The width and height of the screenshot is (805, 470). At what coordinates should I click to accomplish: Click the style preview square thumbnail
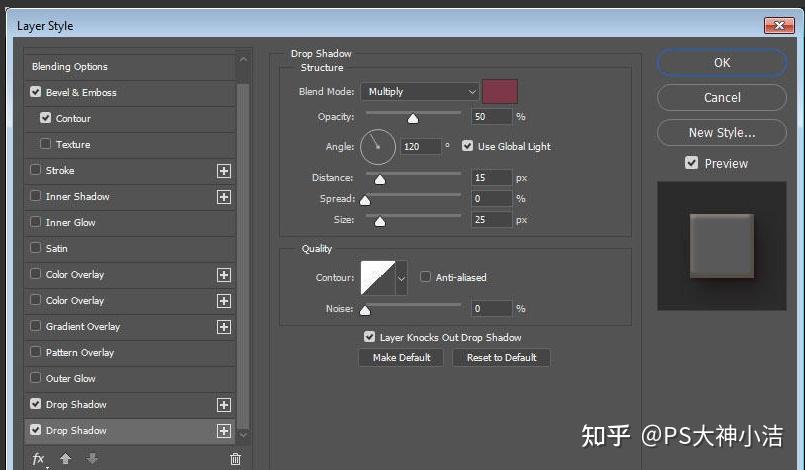(x=721, y=246)
